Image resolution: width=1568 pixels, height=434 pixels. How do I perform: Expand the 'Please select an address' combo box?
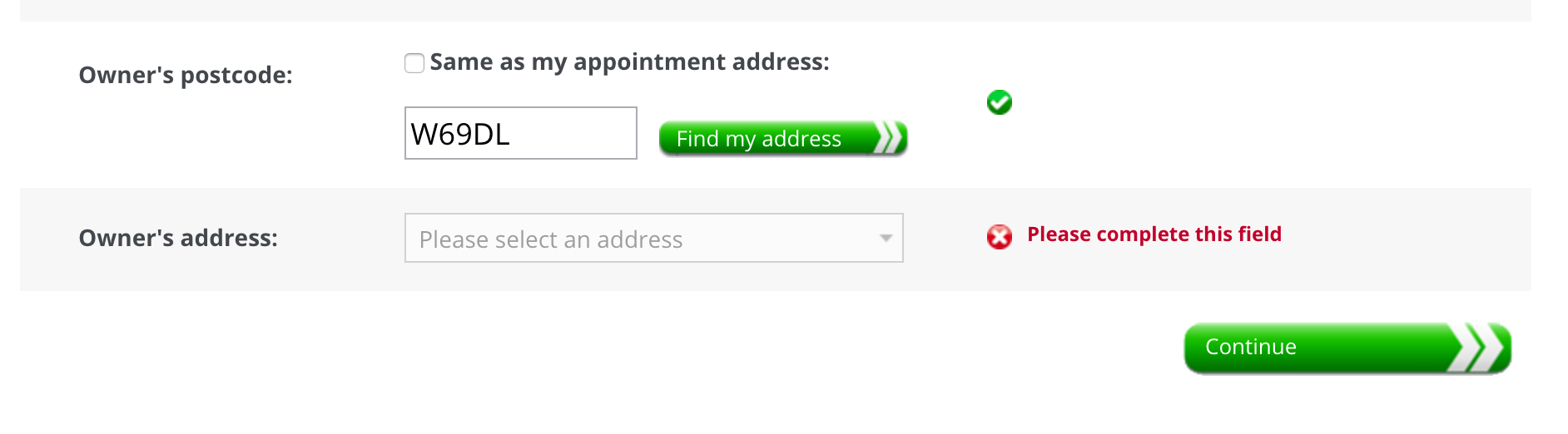click(654, 239)
